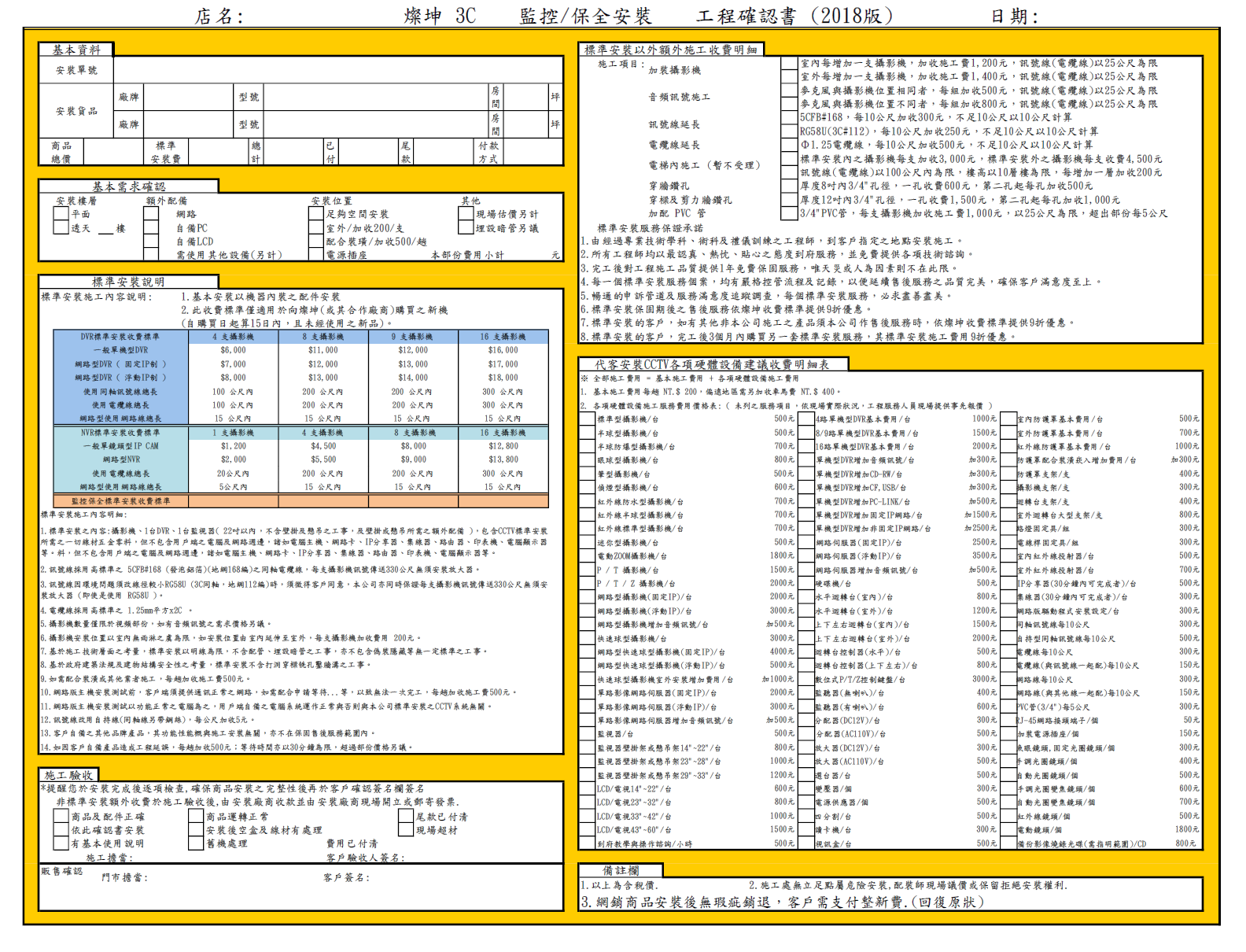The height and width of the screenshot is (952, 1246).
Task: Tick the 有基本使用說明 checkbox
Action: tap(61, 843)
